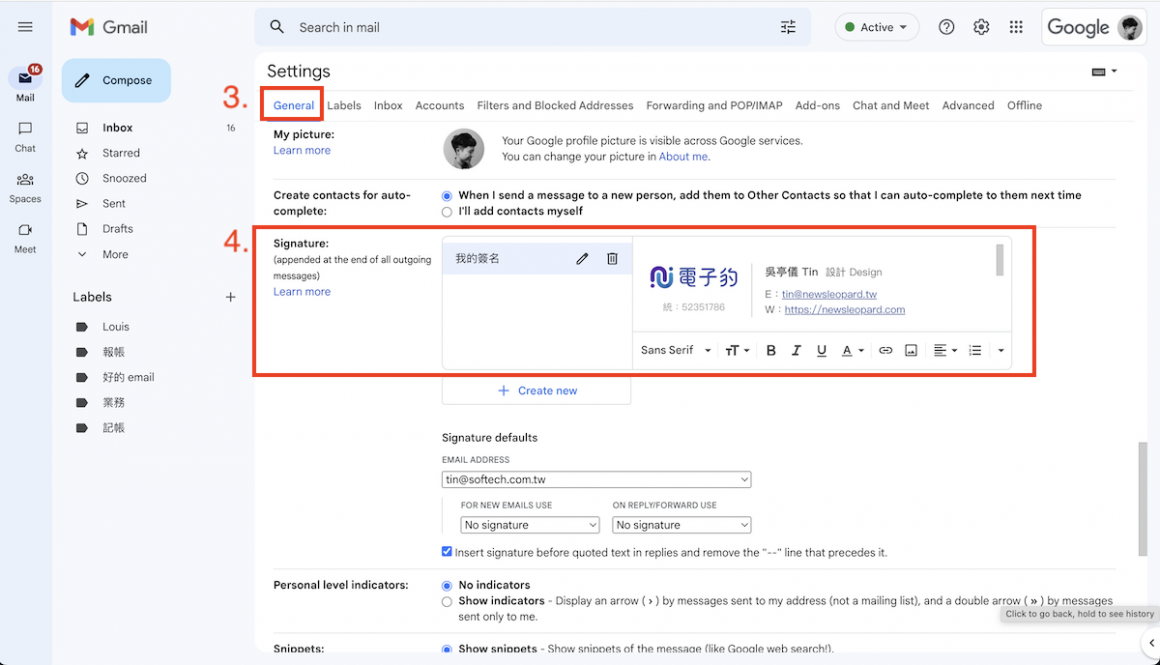
Task: Insert a link using the link icon
Action: (885, 350)
